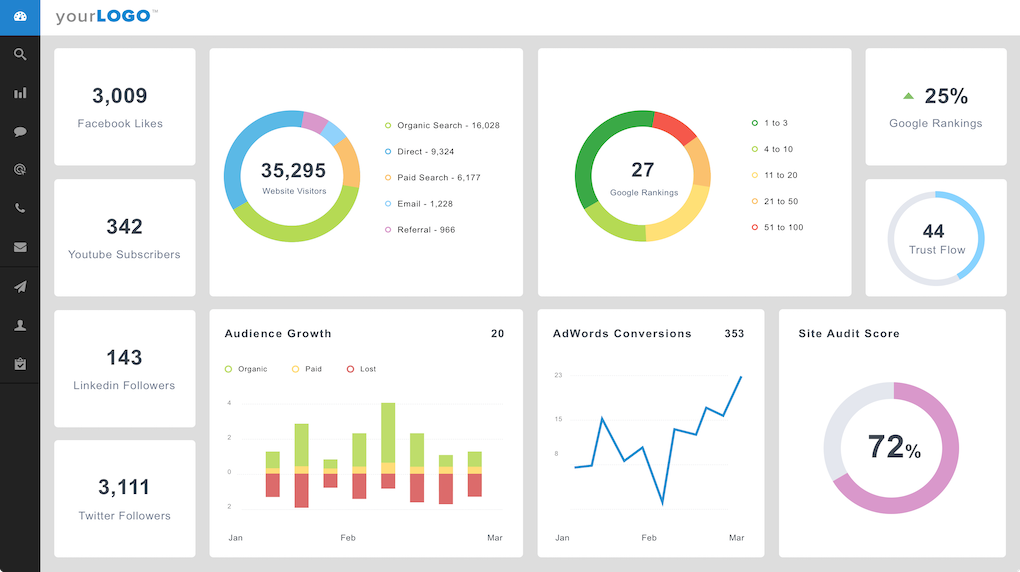Toggle the '1 to 3' rankings legend

(770, 123)
